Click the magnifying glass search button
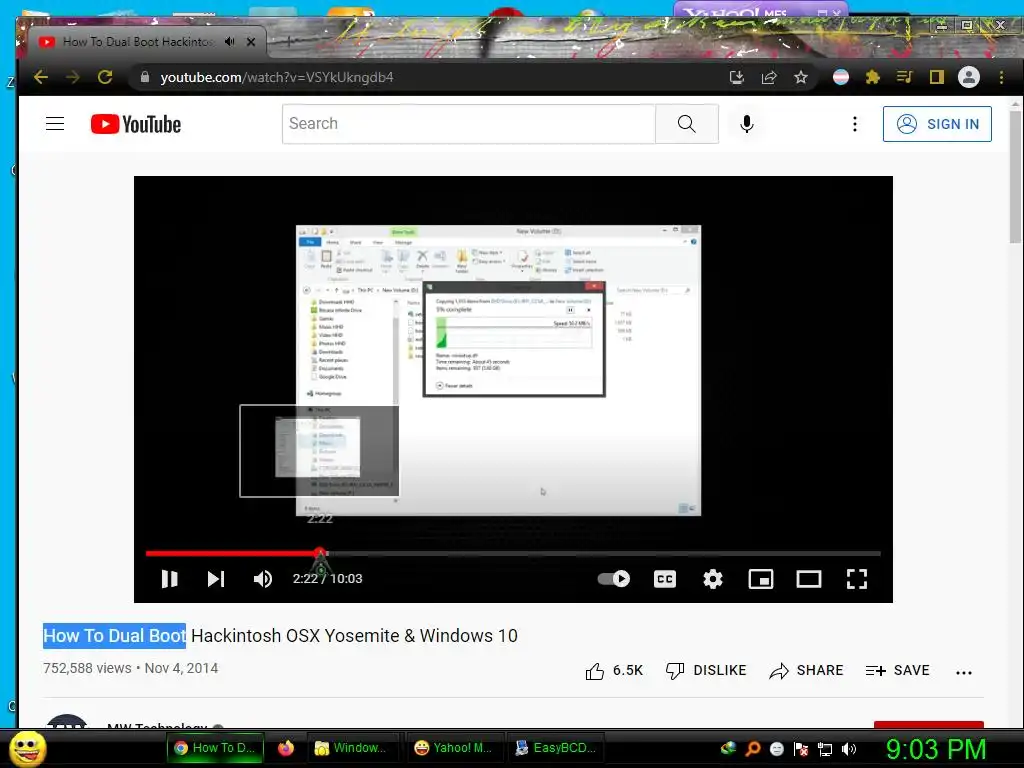Image resolution: width=1024 pixels, height=768 pixels. (686, 123)
